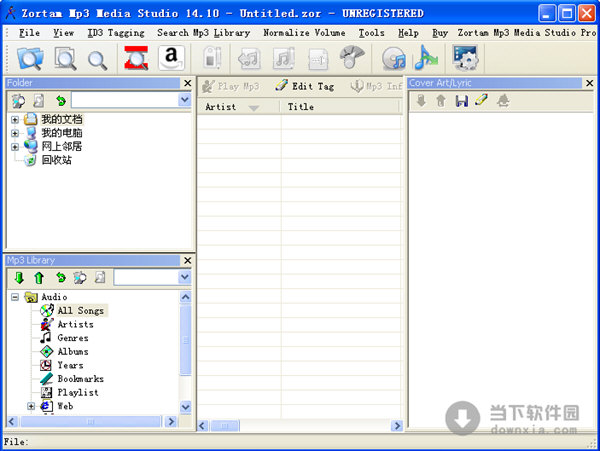
Task: Expand the 网上邻居 tree node
Action: click(x=15, y=147)
